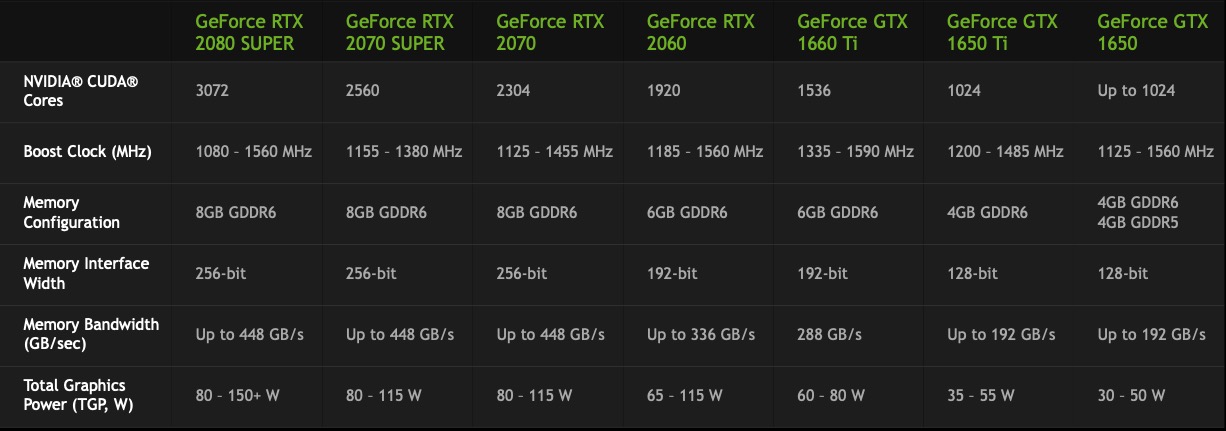1226x431 pixels.
Task: Click the GeForce RTX 2080 SUPER column header
Action: [x=252, y=32]
